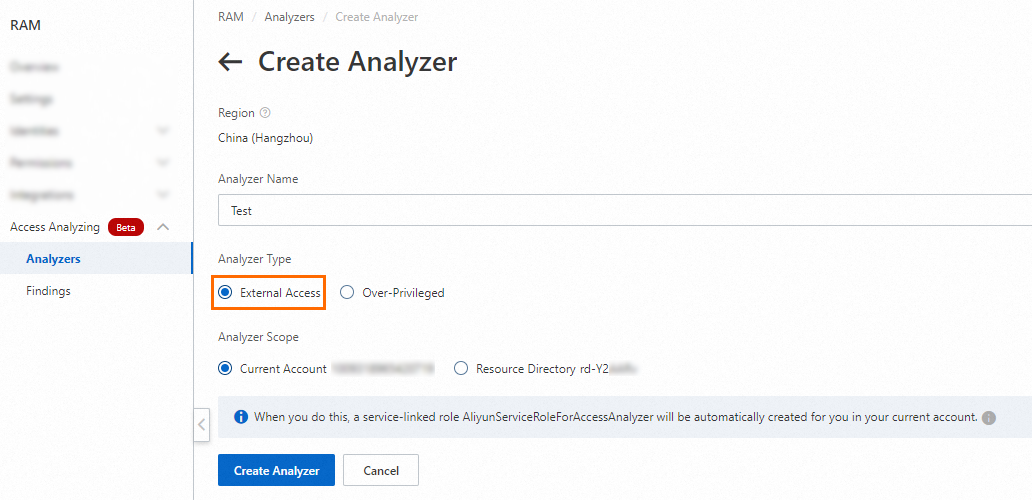Click the Create Analyzer button
This screenshot has height=500, width=1032.
[x=276, y=470]
